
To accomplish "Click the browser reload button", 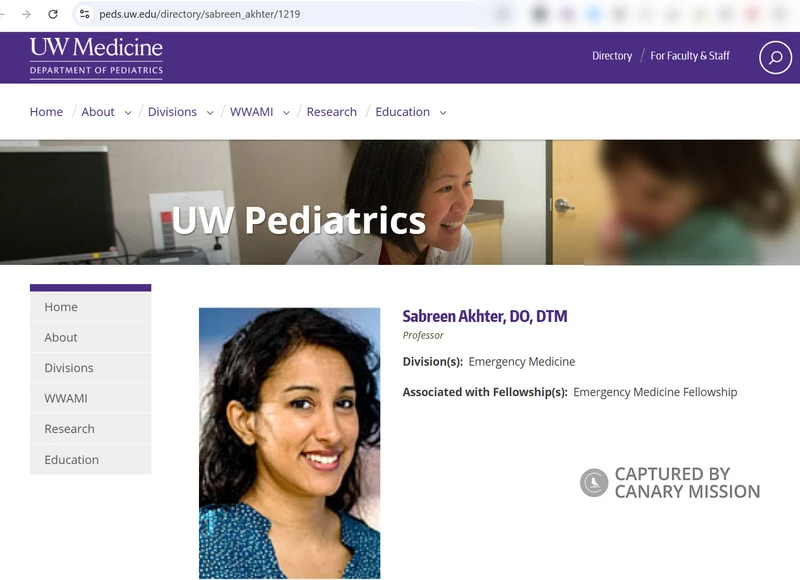I will click(53, 14).
